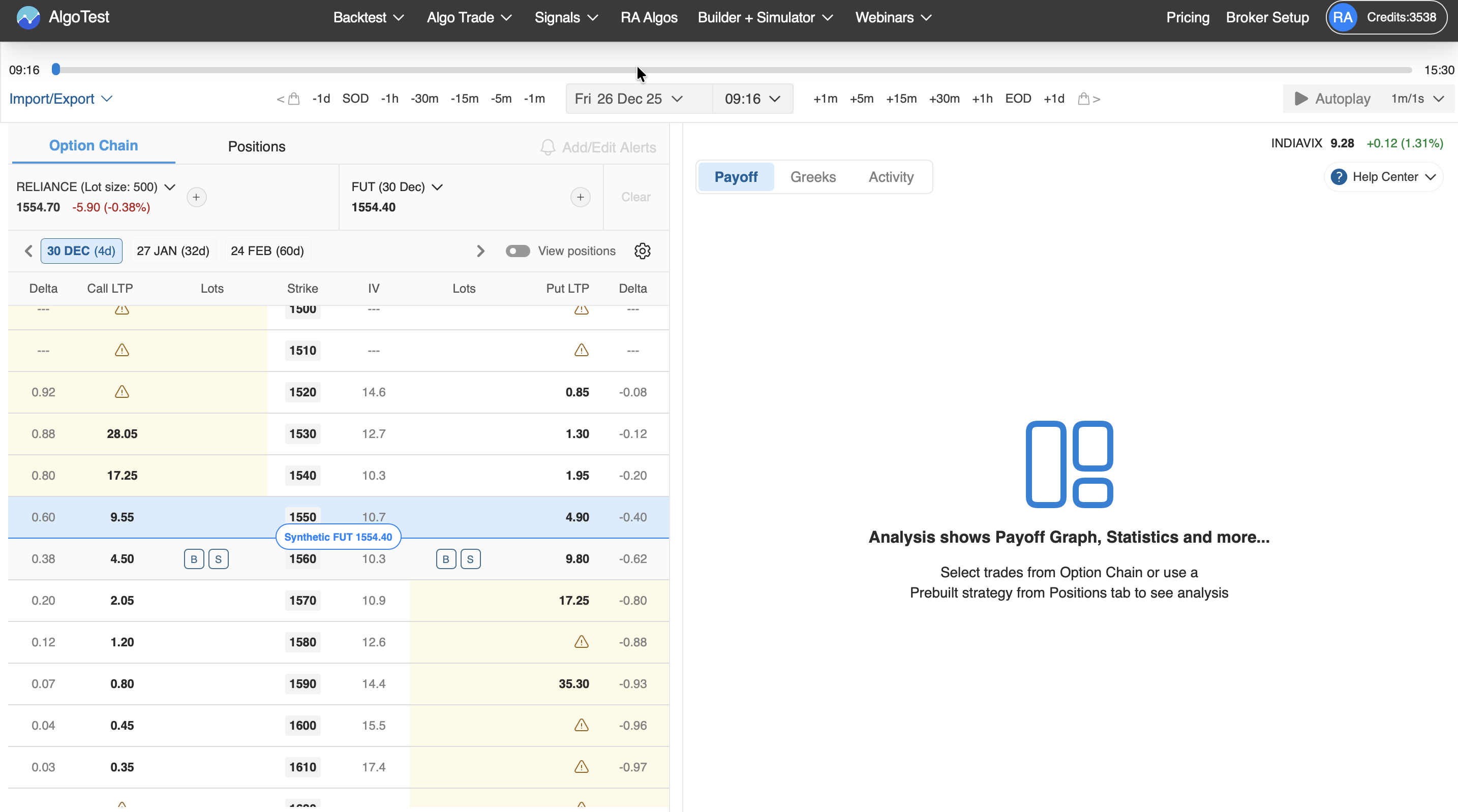Open option chain settings gear

[x=642, y=251]
